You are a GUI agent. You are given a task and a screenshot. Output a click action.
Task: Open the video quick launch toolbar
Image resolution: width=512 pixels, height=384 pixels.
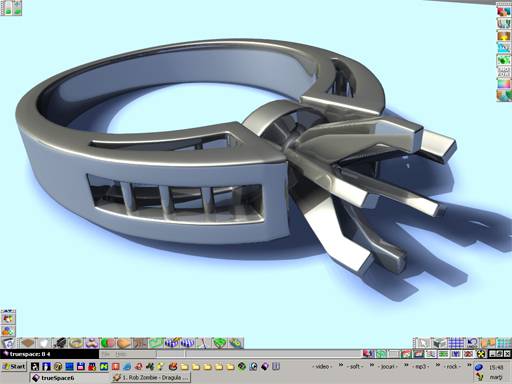point(322,366)
